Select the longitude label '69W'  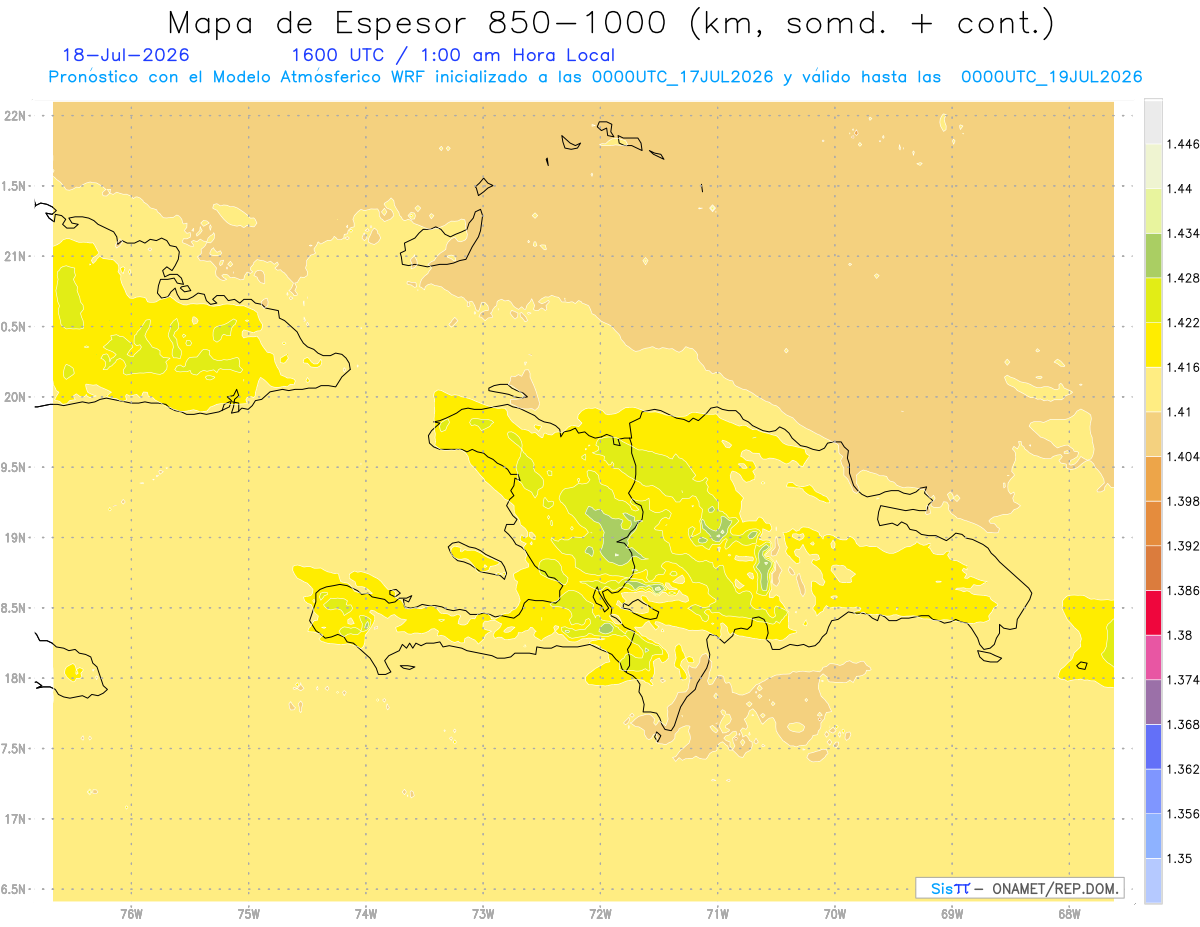point(952,914)
